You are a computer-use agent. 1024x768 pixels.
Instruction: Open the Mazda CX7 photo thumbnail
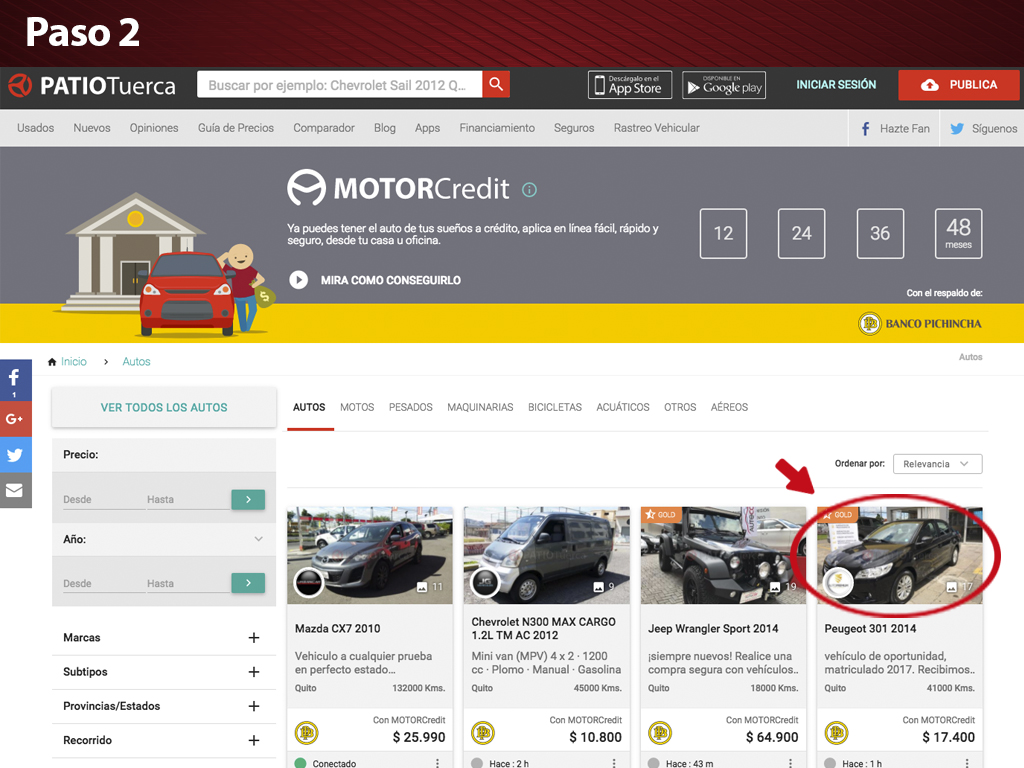point(370,555)
